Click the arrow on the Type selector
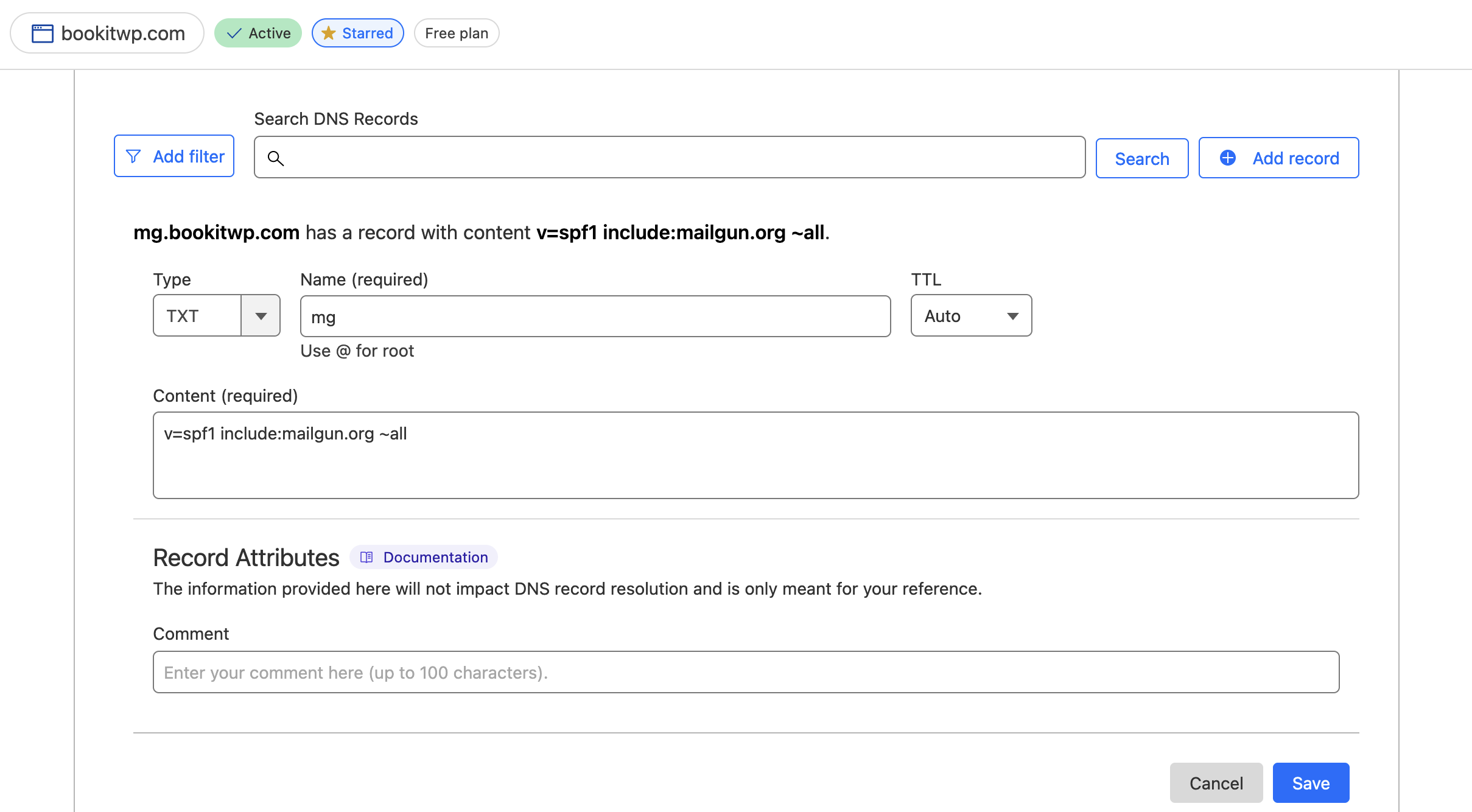The width and height of the screenshot is (1472, 812). coord(261,315)
